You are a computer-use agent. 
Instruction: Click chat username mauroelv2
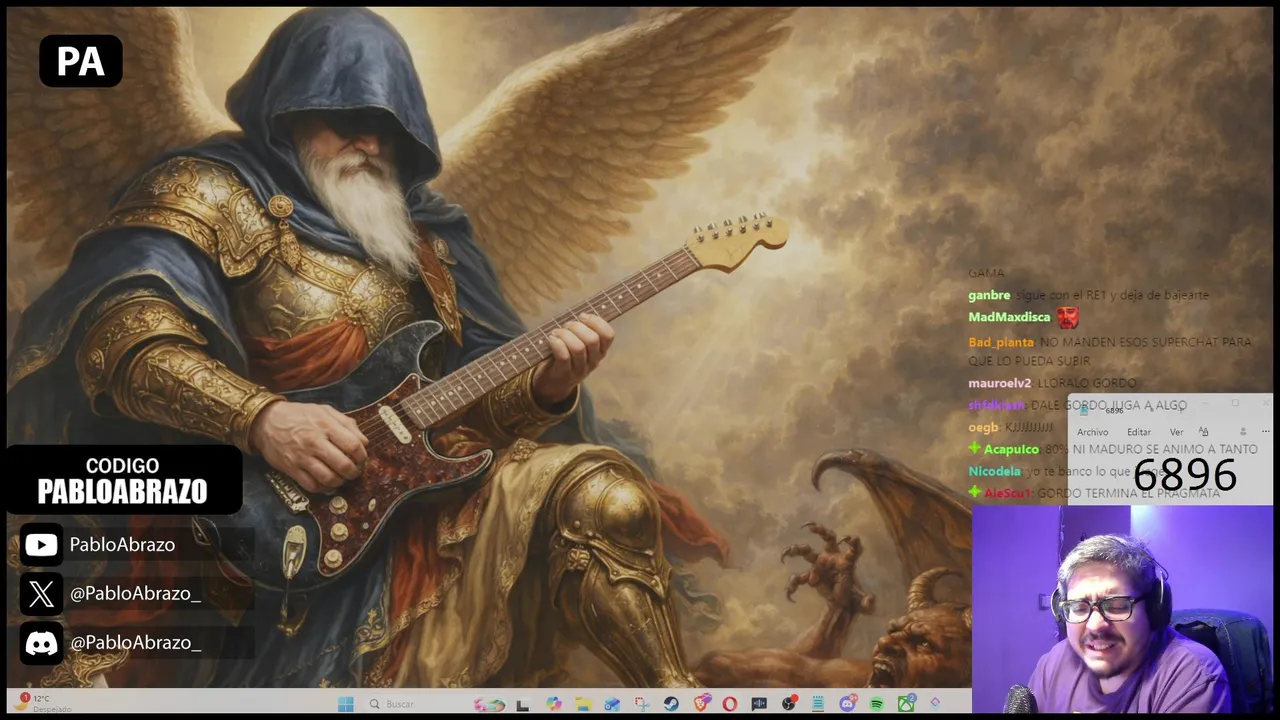999,383
